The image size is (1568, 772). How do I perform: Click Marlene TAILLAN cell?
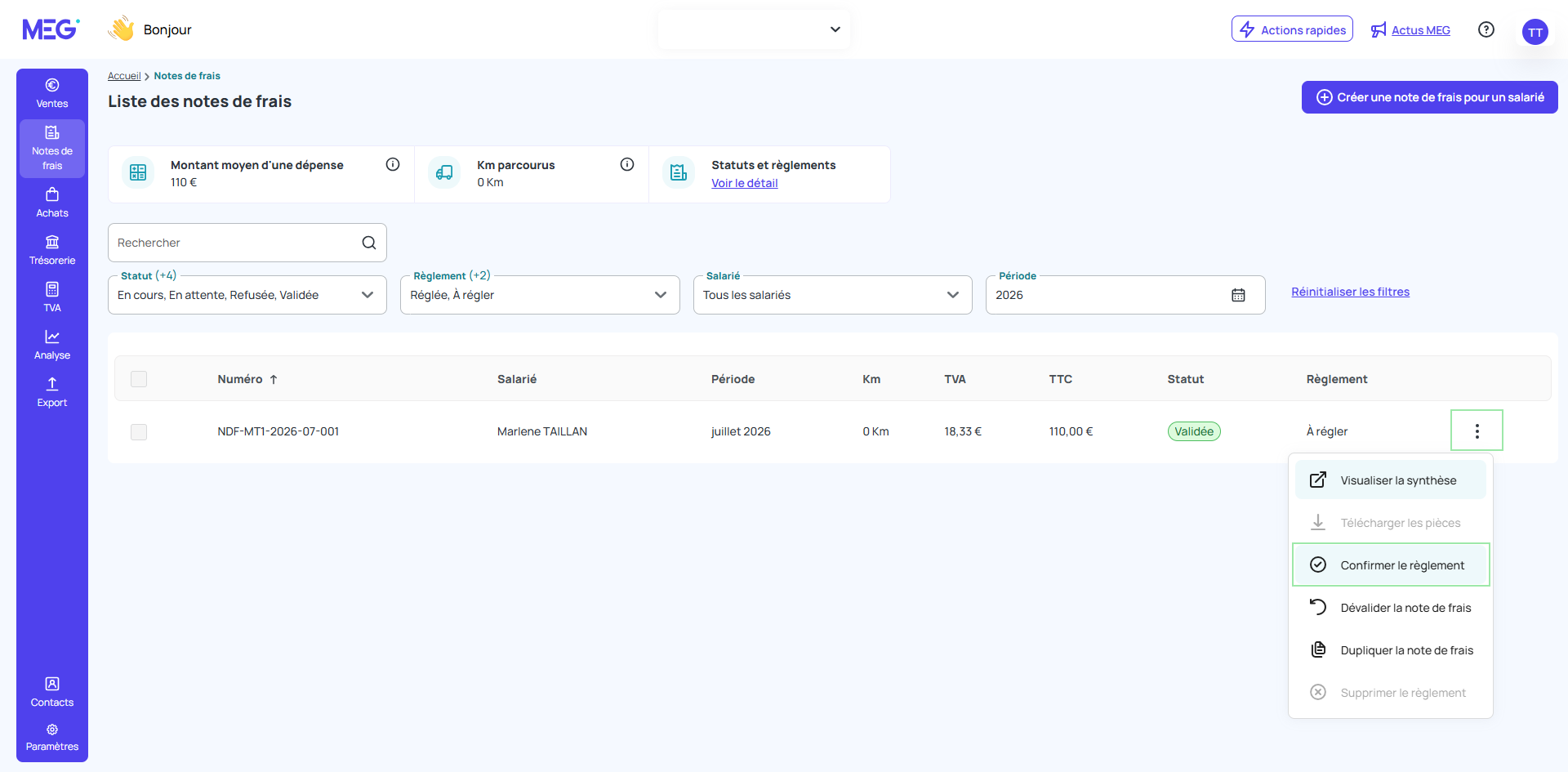pyautogui.click(x=542, y=431)
